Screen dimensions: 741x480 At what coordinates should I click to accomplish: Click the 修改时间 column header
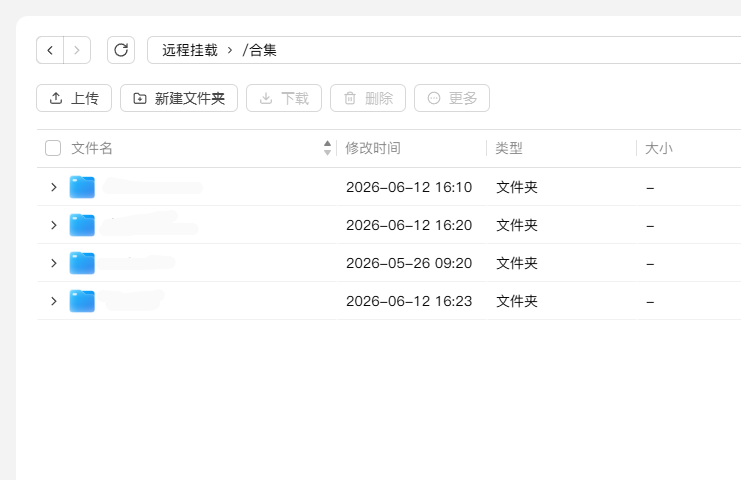[x=373, y=148]
